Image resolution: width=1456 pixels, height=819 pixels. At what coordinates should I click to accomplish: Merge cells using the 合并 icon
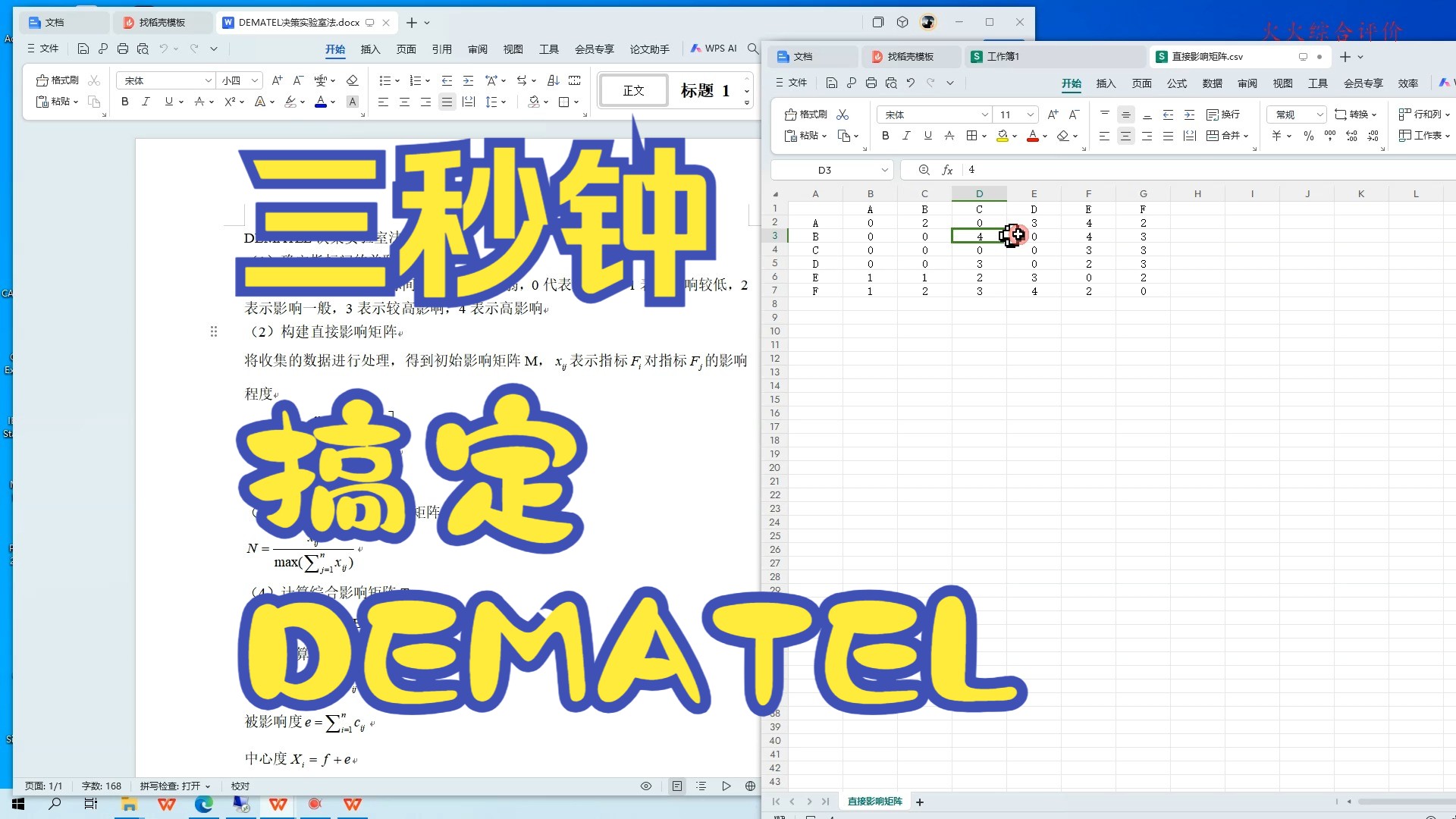(1225, 136)
